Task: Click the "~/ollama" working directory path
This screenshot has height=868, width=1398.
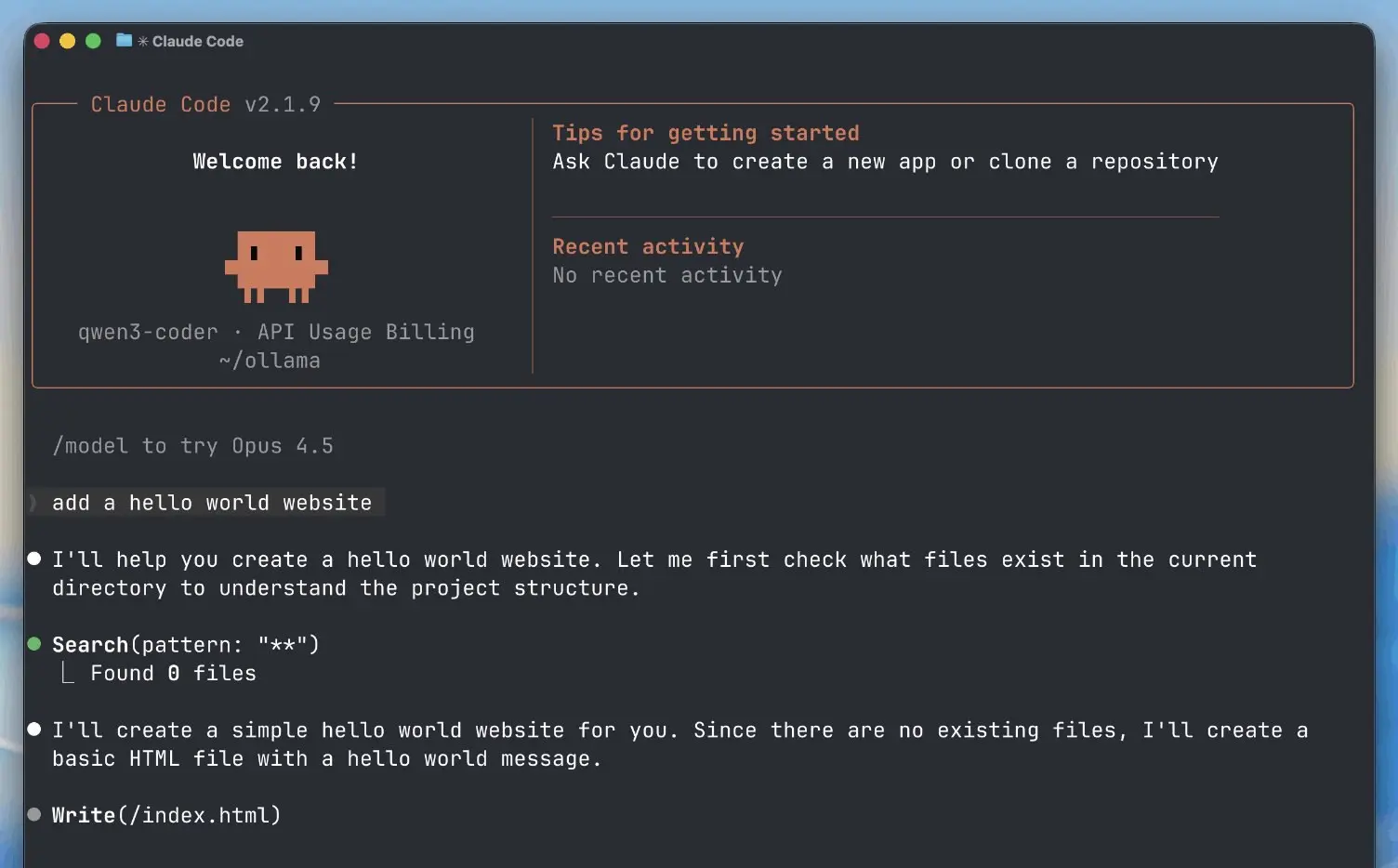Action: click(x=270, y=361)
